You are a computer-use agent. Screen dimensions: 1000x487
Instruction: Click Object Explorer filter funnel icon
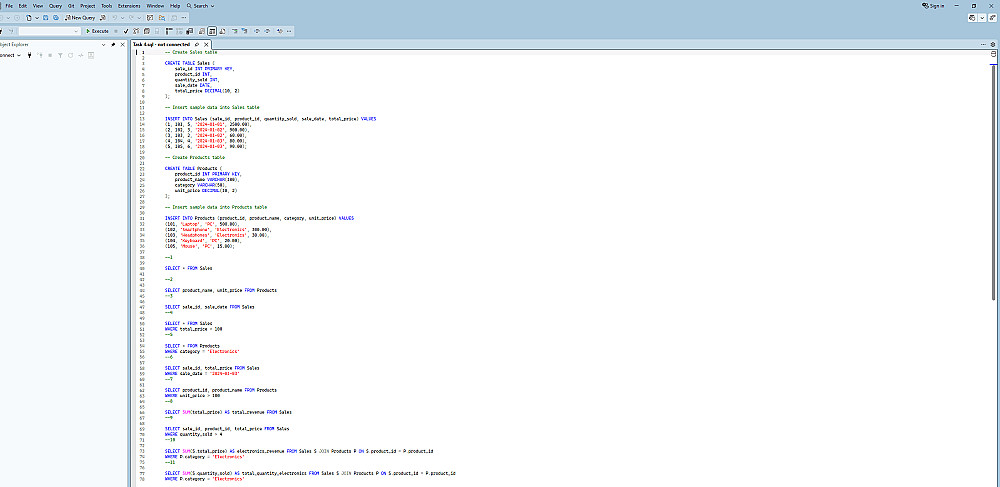60,55
